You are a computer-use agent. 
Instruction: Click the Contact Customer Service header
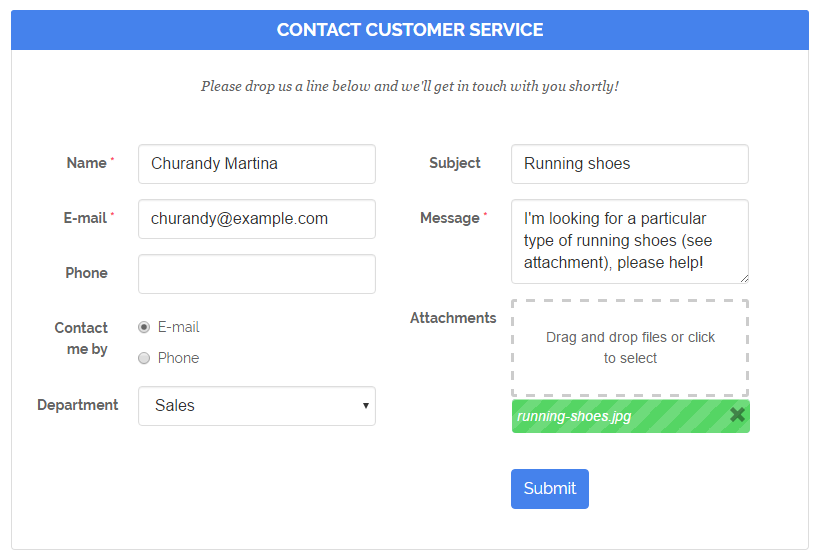click(x=410, y=30)
